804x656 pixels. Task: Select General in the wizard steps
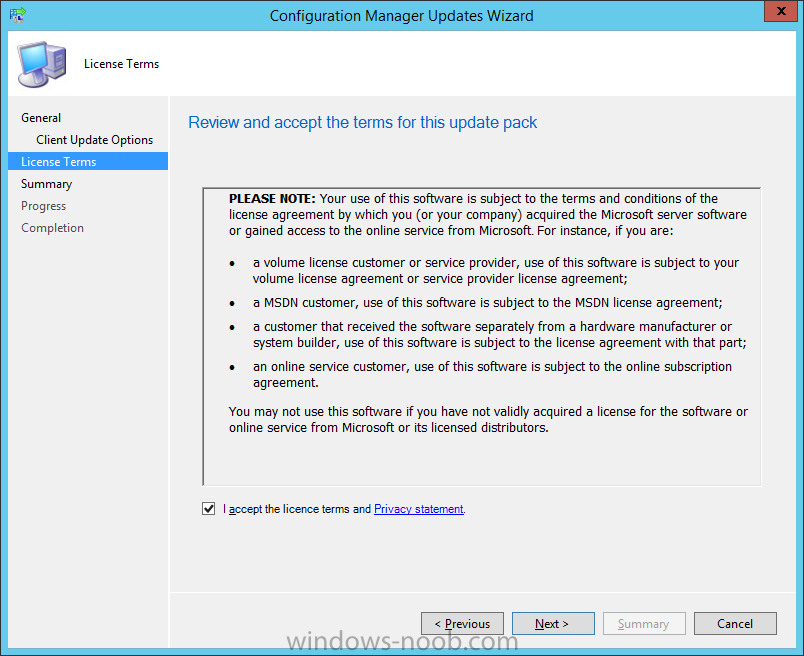coord(41,118)
